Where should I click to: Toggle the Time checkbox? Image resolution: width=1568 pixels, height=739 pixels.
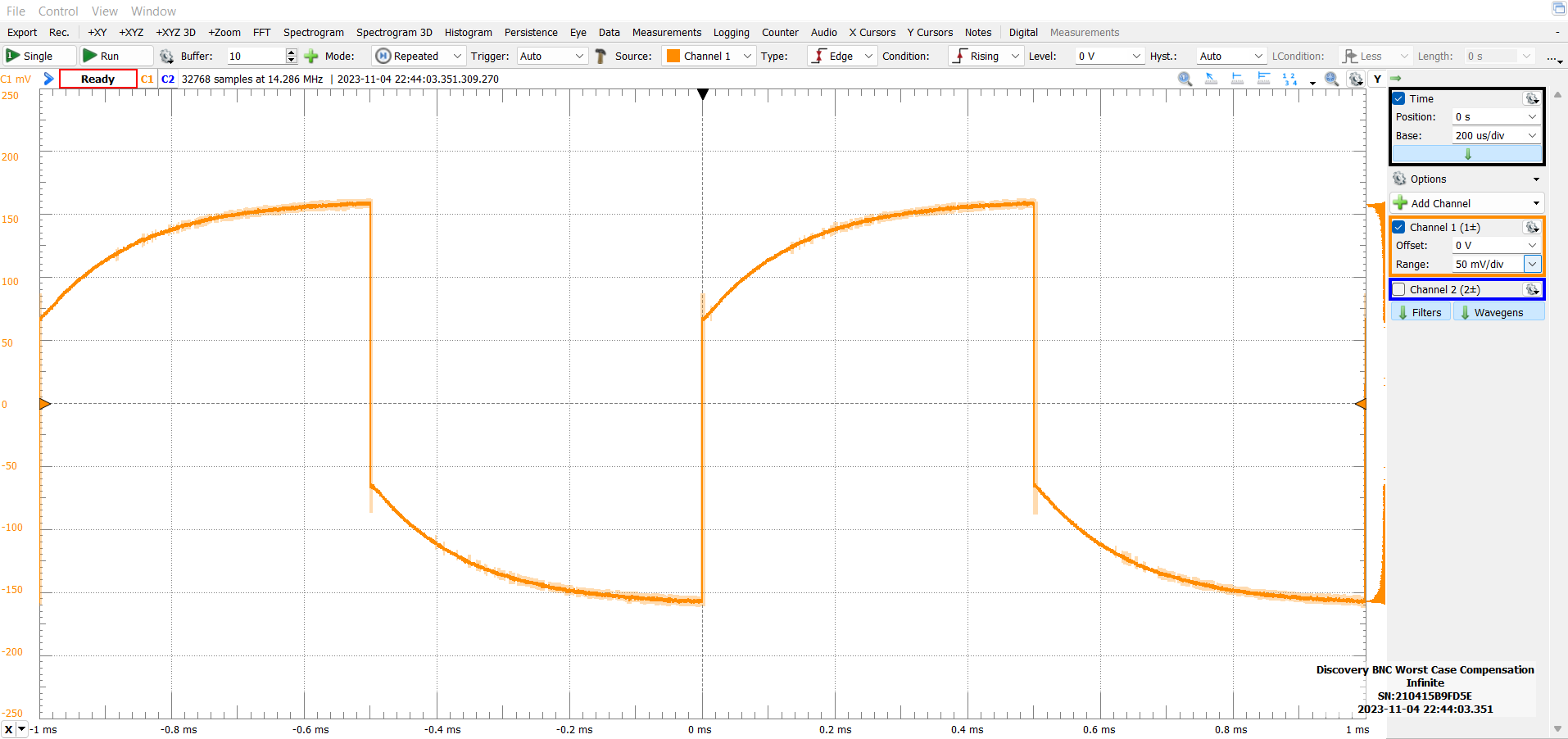coord(1399,98)
